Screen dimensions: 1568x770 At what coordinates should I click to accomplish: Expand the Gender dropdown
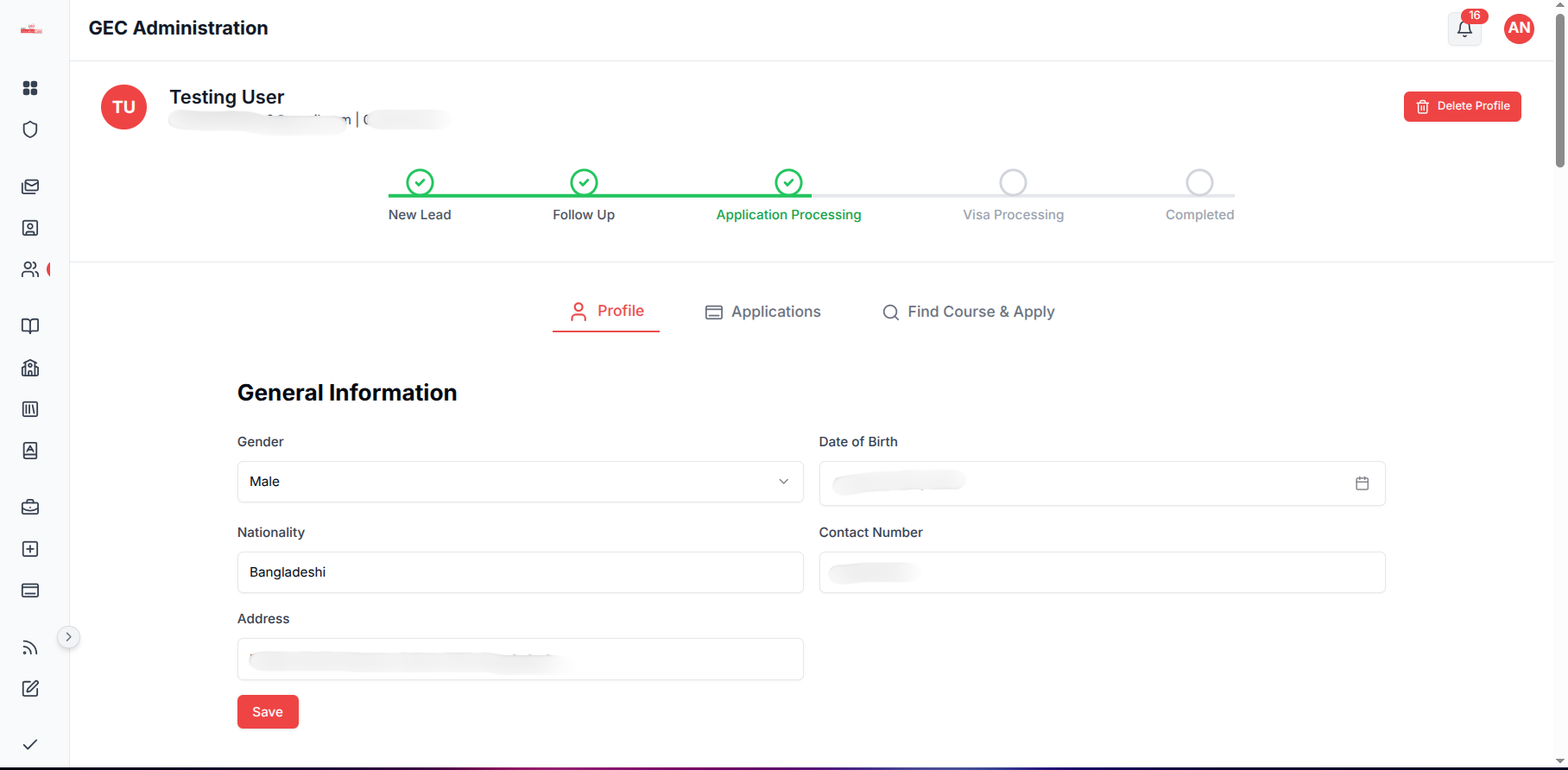point(520,482)
